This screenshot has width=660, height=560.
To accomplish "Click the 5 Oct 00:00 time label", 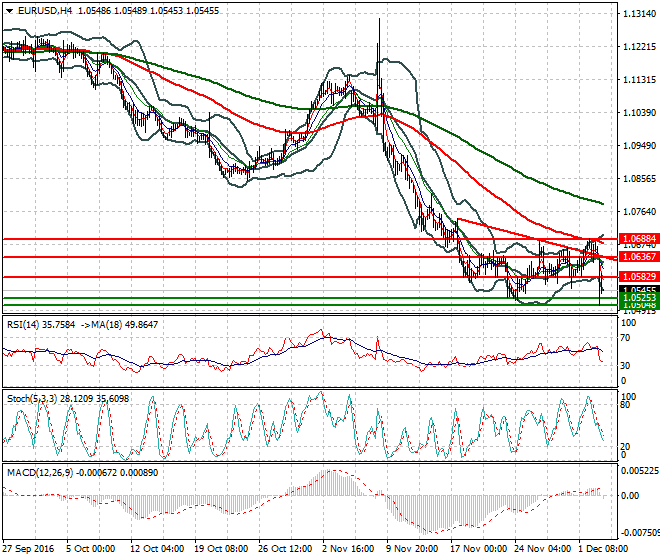I will (x=90, y=549).
